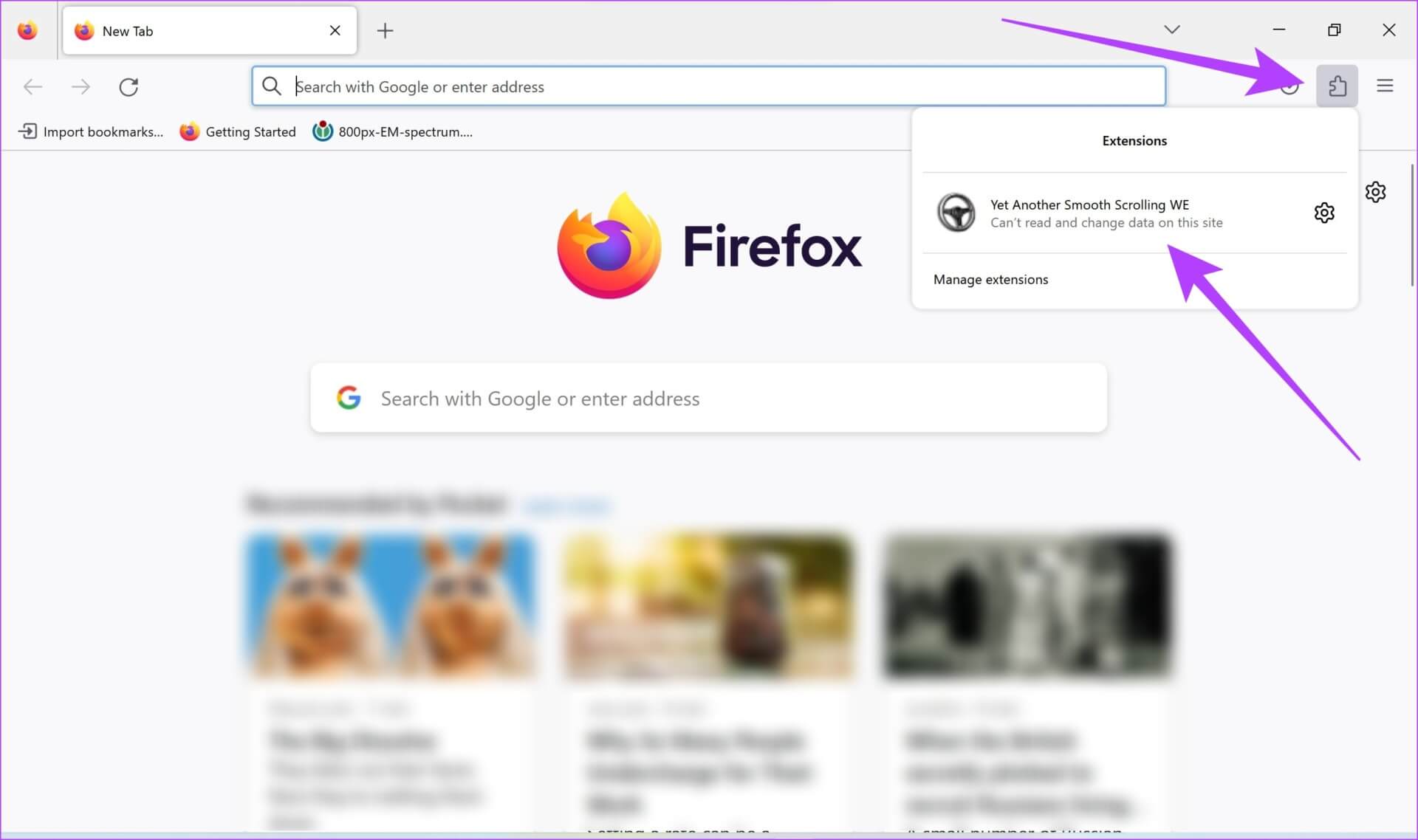
Task: Restore down the Firefox window
Action: [1334, 30]
